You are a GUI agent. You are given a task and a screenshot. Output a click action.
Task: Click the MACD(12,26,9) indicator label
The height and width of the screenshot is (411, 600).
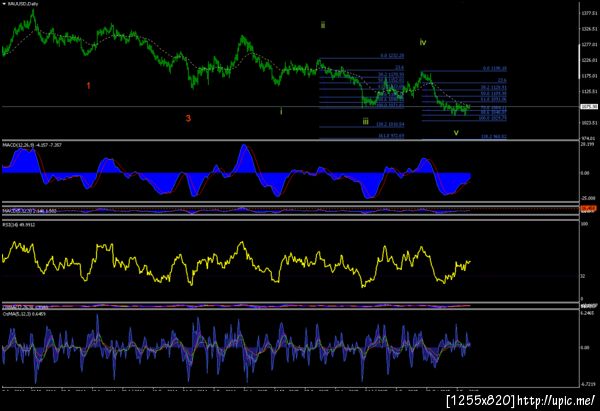[32, 145]
